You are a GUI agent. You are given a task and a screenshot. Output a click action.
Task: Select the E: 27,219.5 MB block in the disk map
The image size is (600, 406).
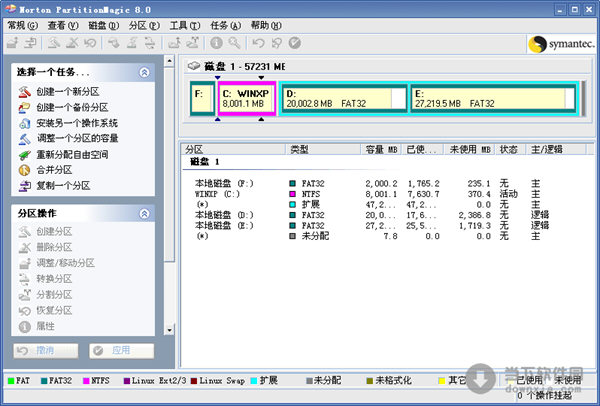pyautogui.click(x=493, y=98)
